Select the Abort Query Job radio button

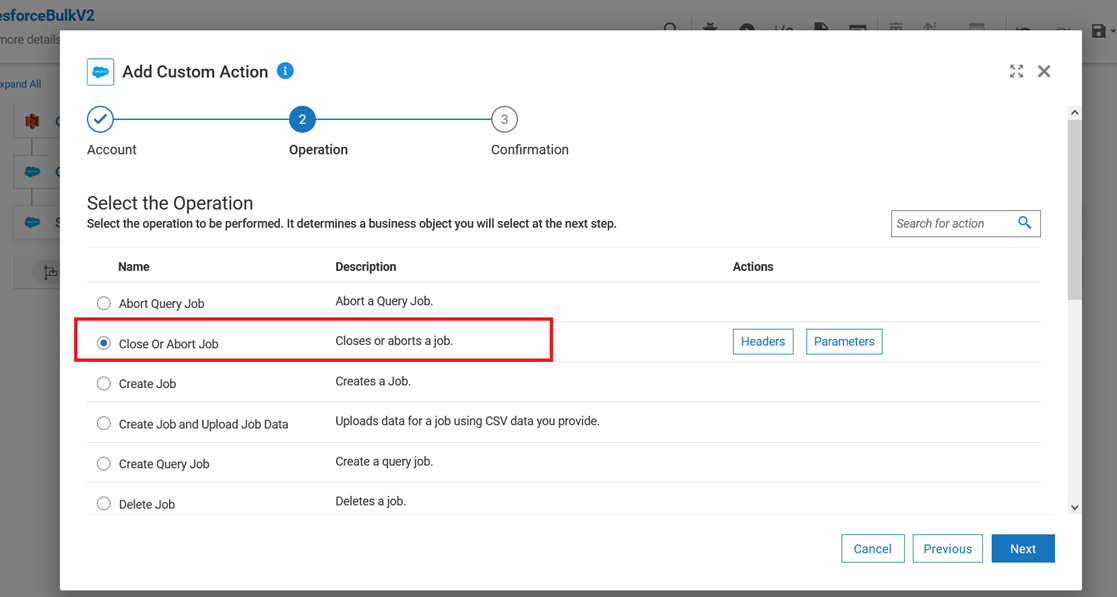104,303
